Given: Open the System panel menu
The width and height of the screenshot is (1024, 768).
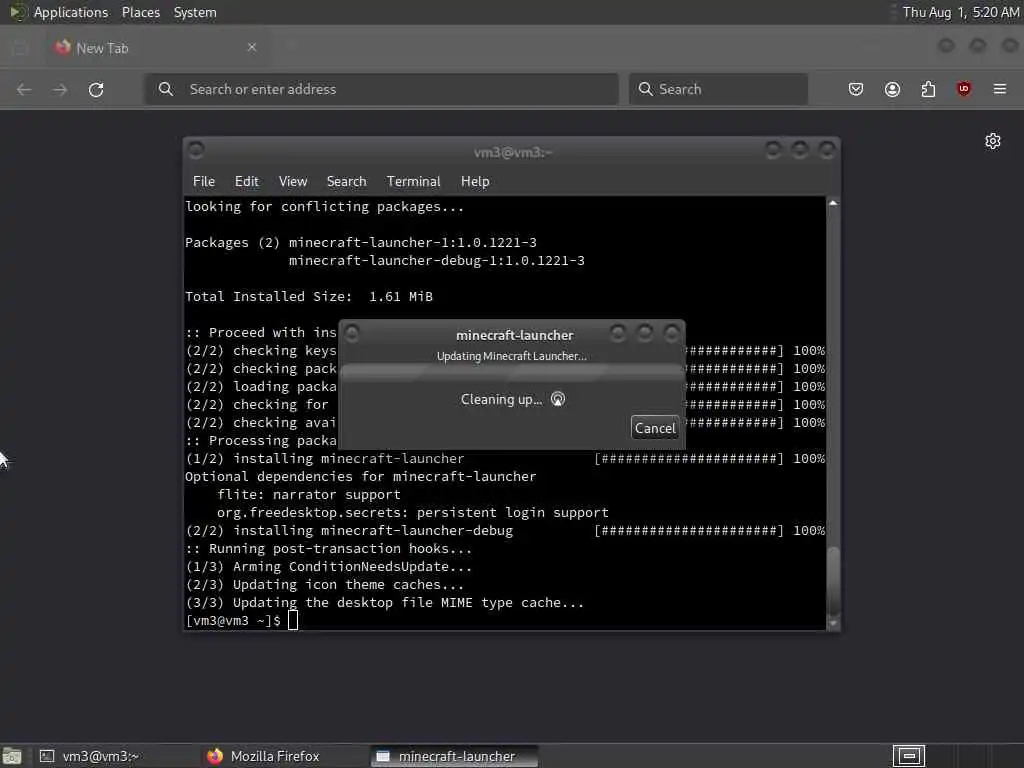Looking at the screenshot, I should (195, 12).
